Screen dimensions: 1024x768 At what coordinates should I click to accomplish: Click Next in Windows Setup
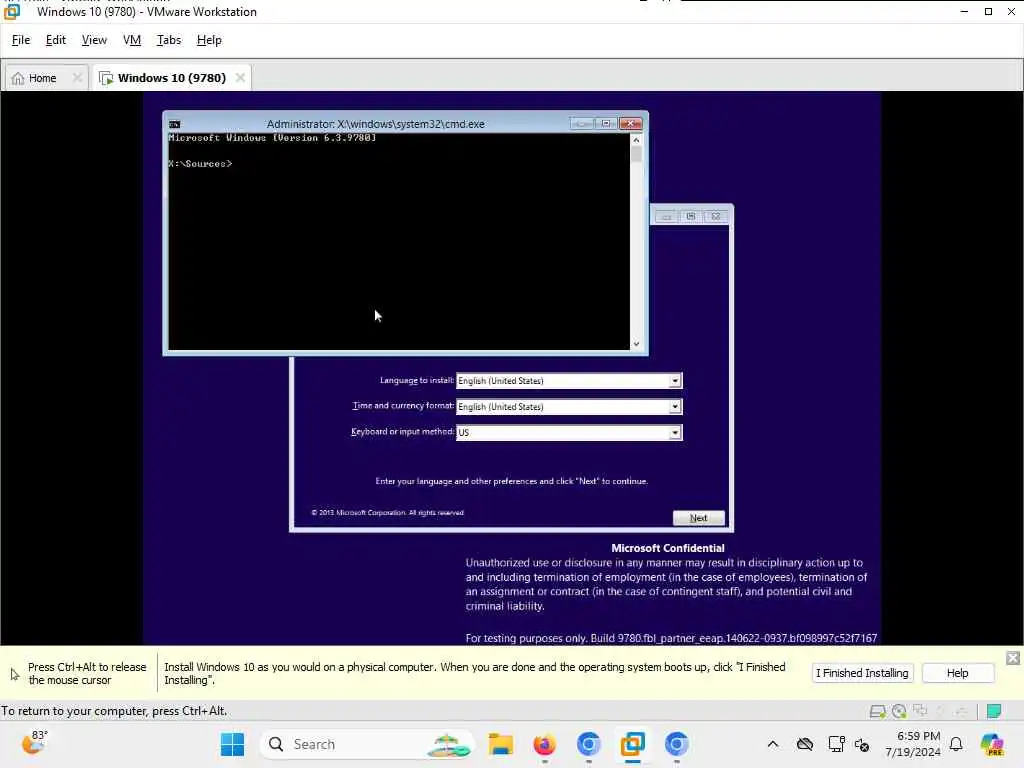point(699,518)
